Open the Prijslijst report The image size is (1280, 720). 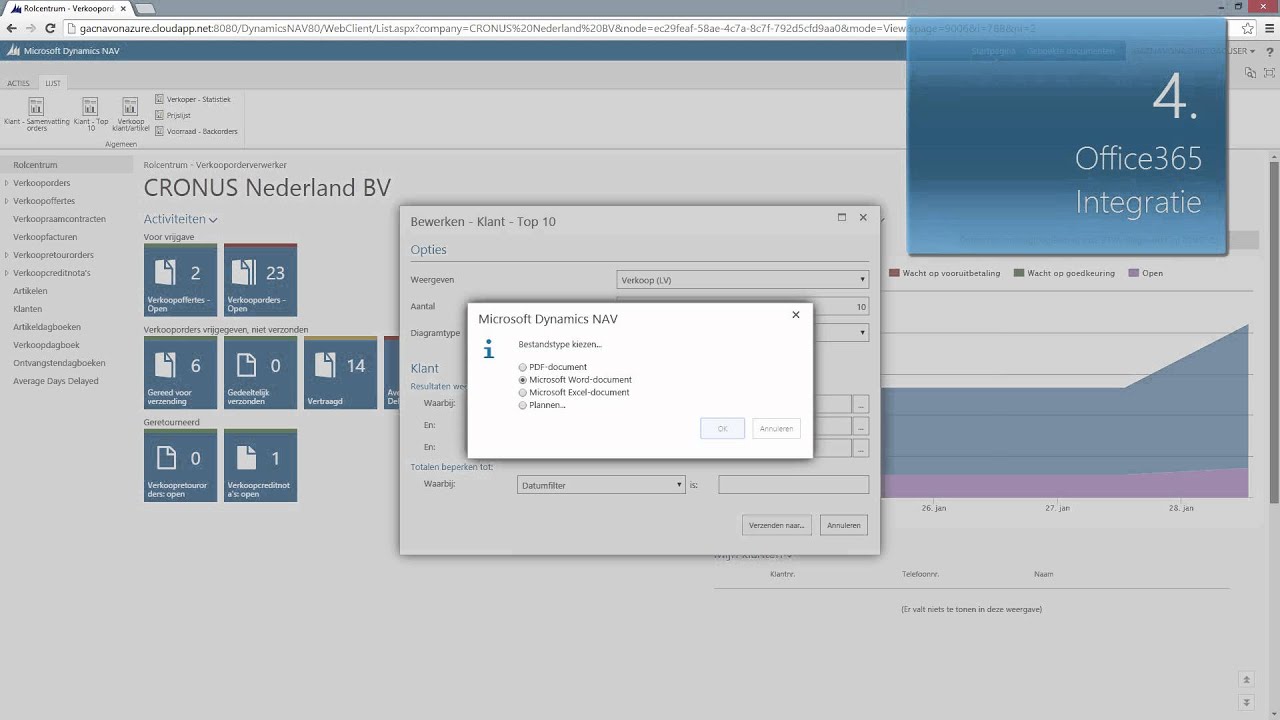point(172,115)
